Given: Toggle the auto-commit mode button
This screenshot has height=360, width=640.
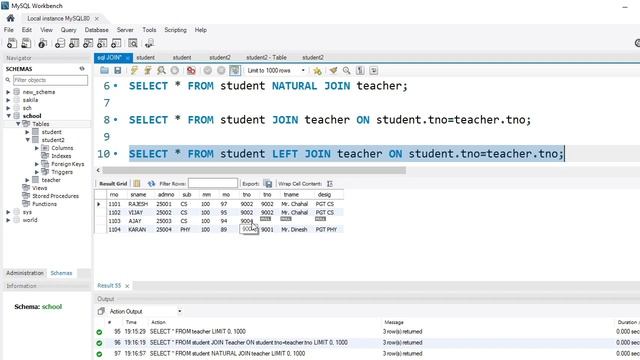Looking at the screenshot, I should 235,71.
